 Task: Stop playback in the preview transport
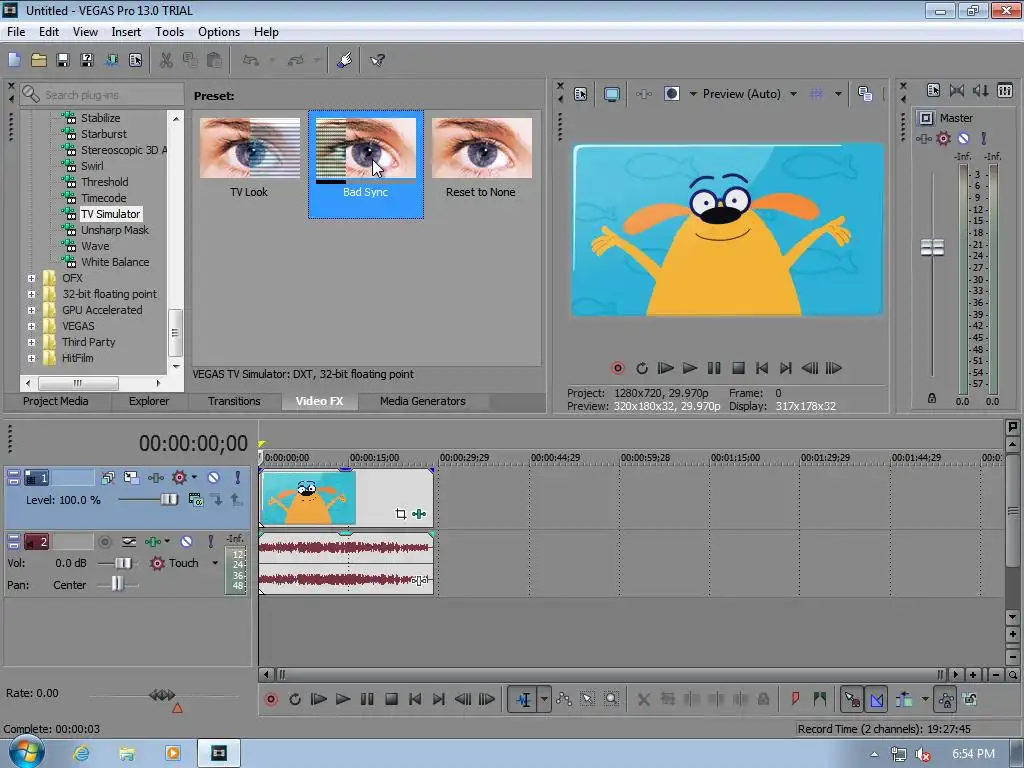[x=738, y=368]
